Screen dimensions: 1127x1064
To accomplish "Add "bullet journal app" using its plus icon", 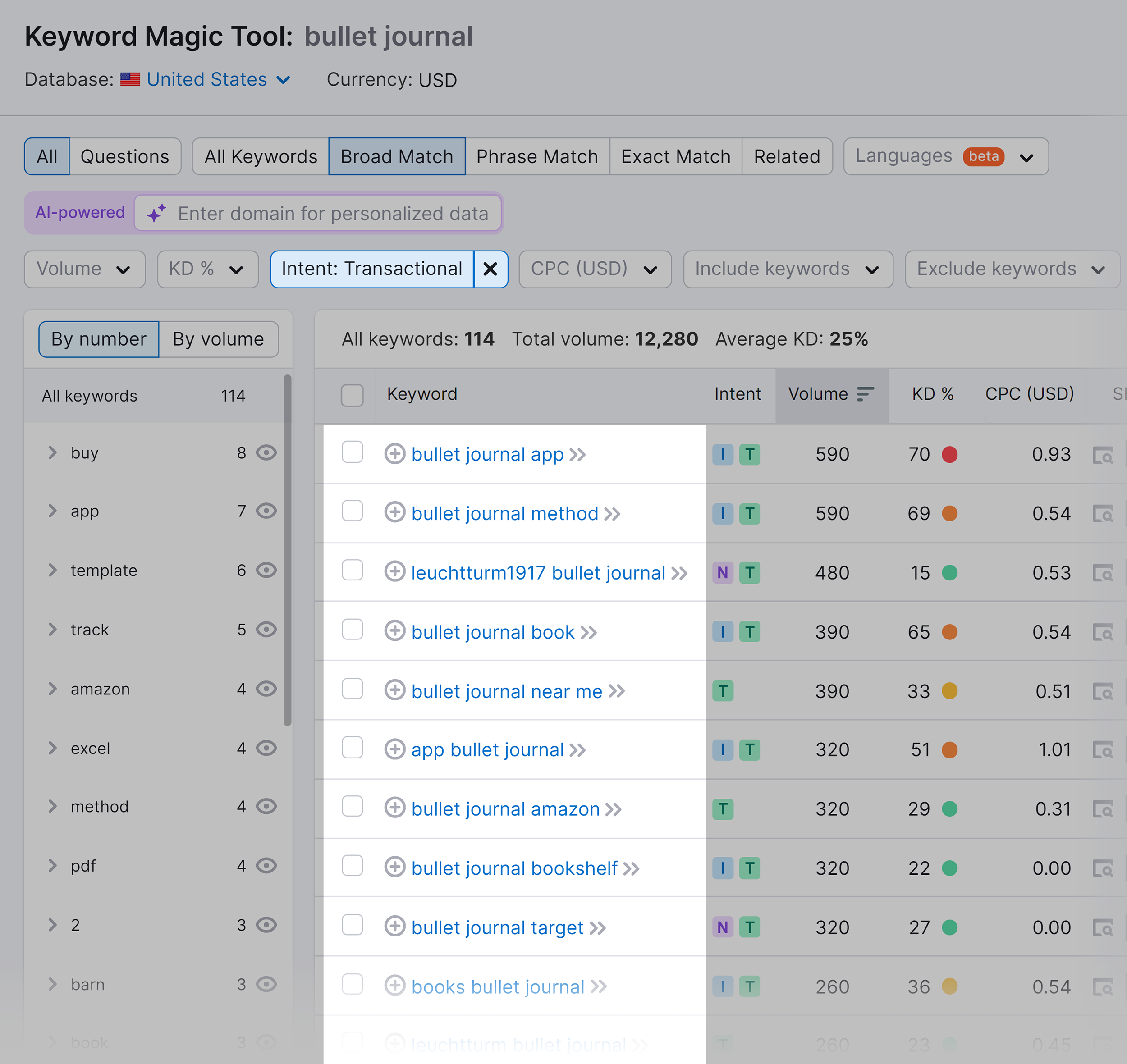I will point(395,454).
